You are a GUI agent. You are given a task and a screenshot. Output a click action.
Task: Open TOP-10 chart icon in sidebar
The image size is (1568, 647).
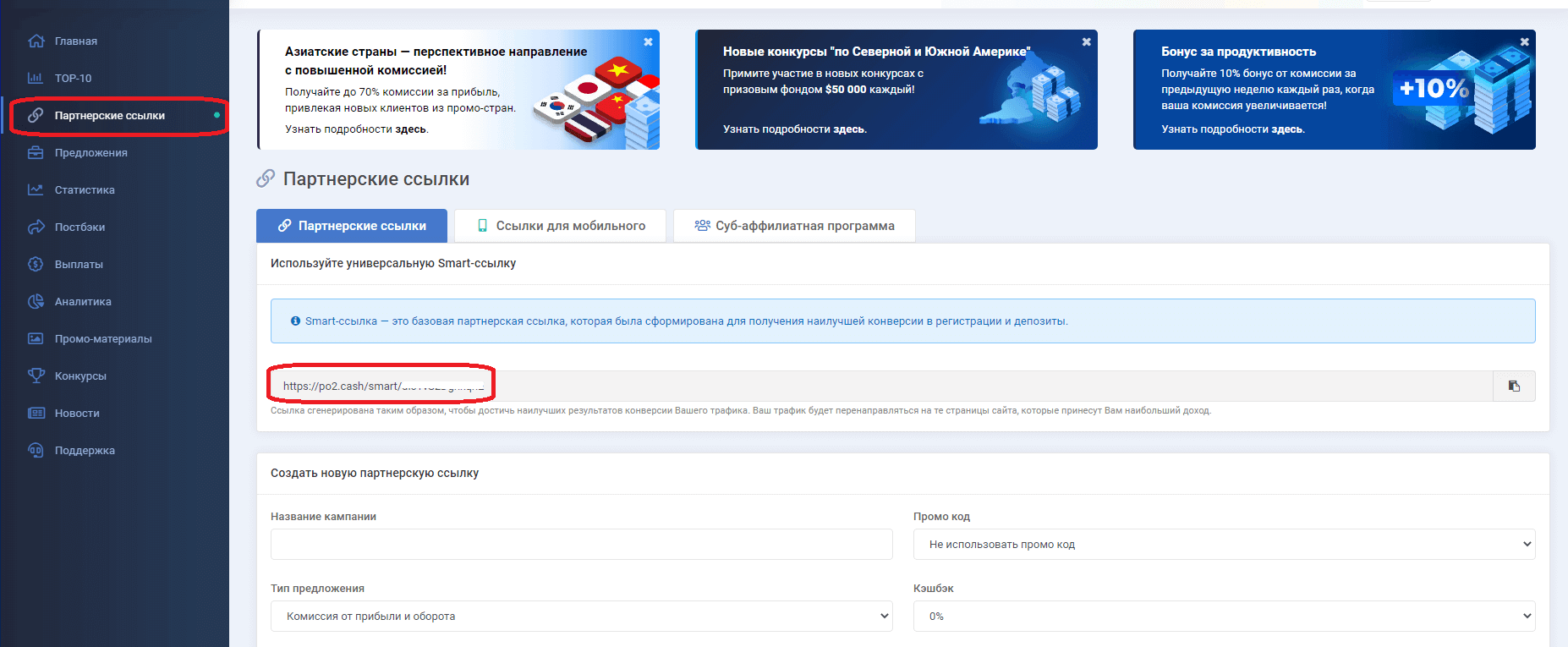[36, 78]
